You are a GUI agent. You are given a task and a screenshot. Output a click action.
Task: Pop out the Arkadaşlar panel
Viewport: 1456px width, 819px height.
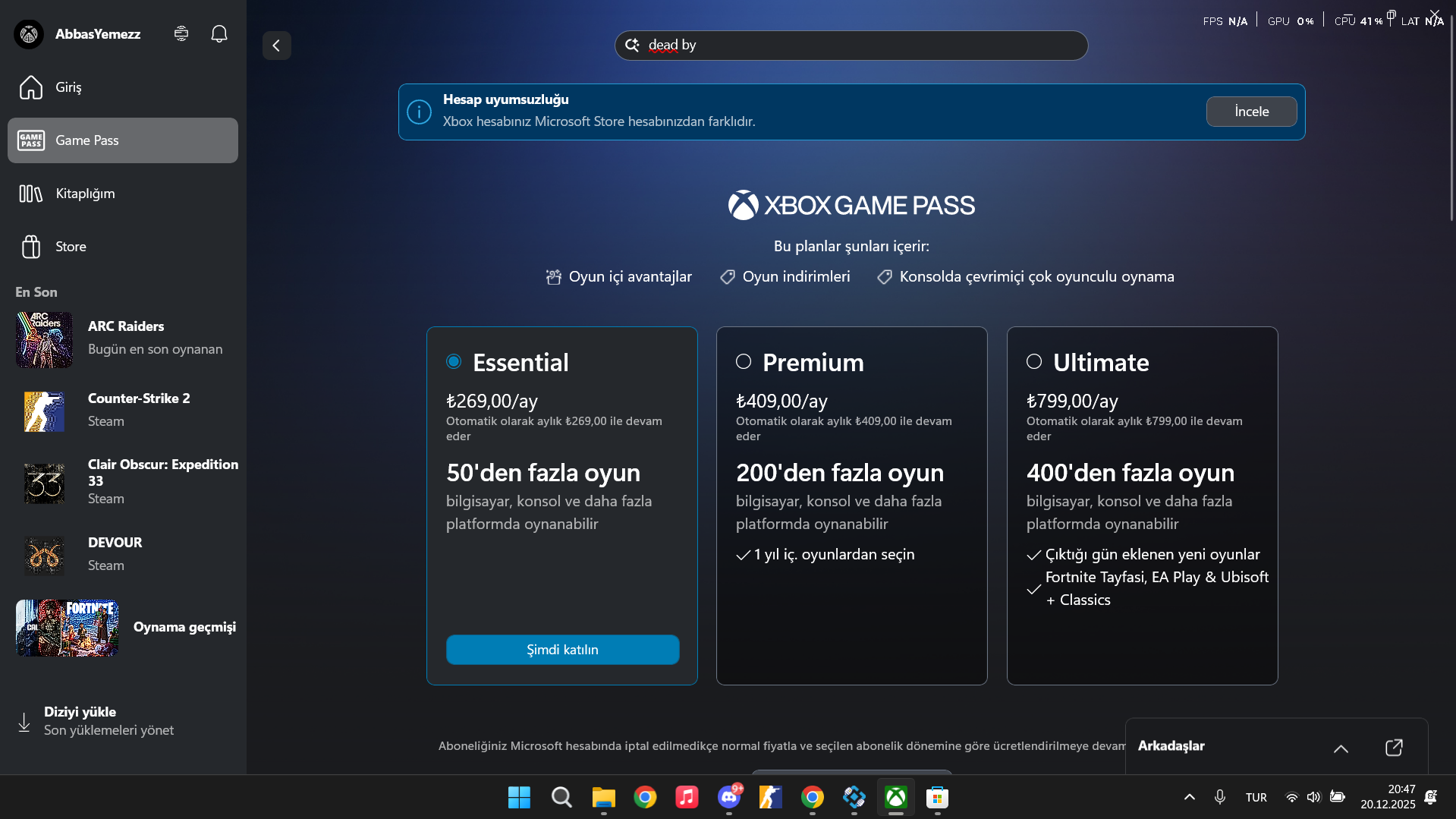tap(1394, 748)
